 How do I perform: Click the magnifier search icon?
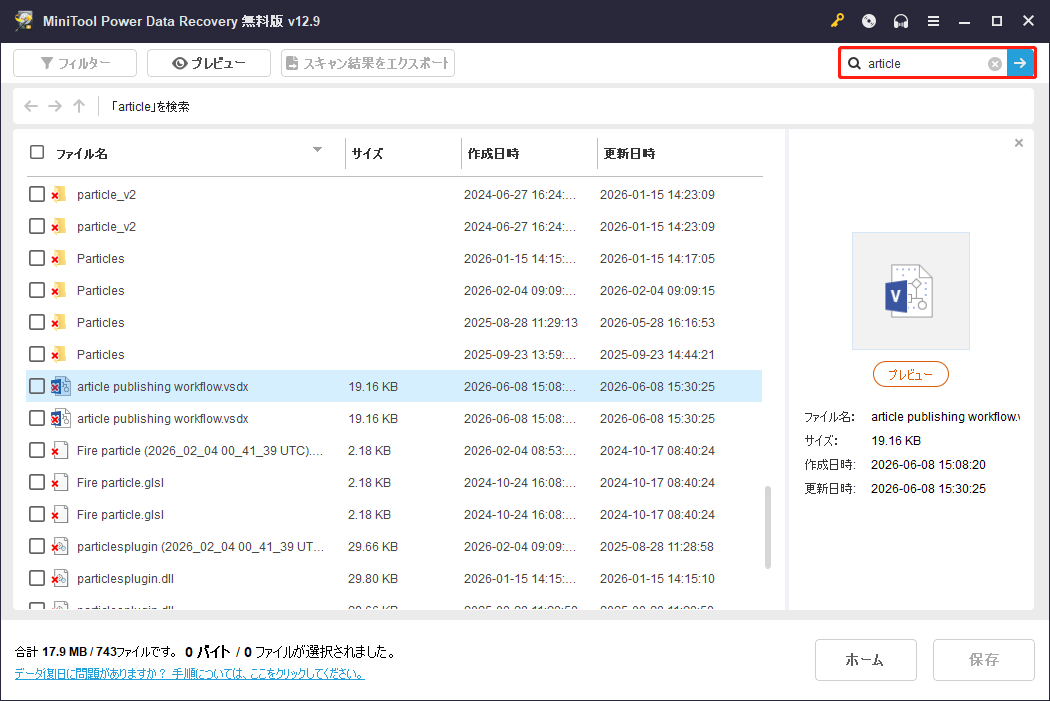[x=854, y=64]
